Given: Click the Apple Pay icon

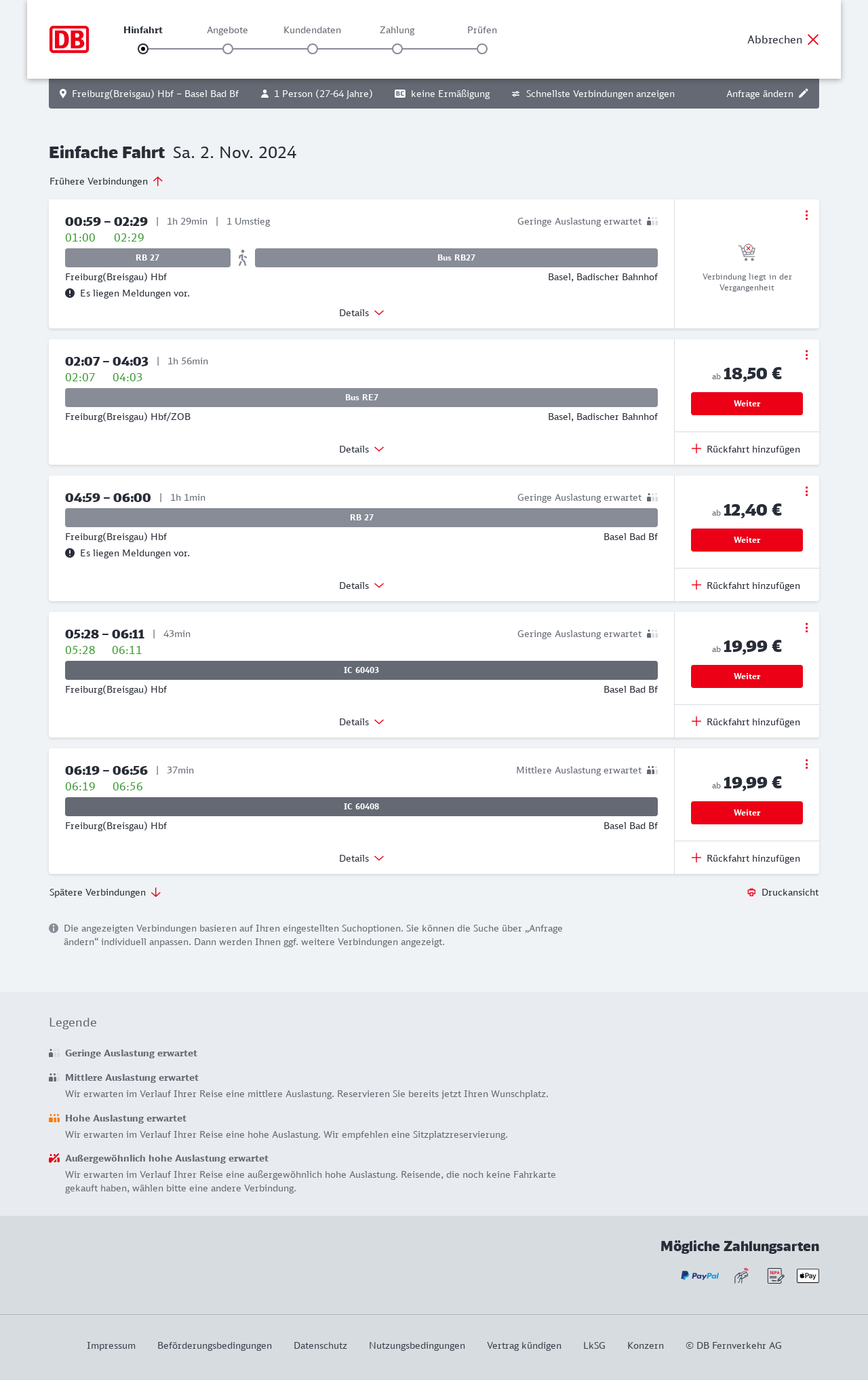Looking at the screenshot, I should [x=808, y=1276].
